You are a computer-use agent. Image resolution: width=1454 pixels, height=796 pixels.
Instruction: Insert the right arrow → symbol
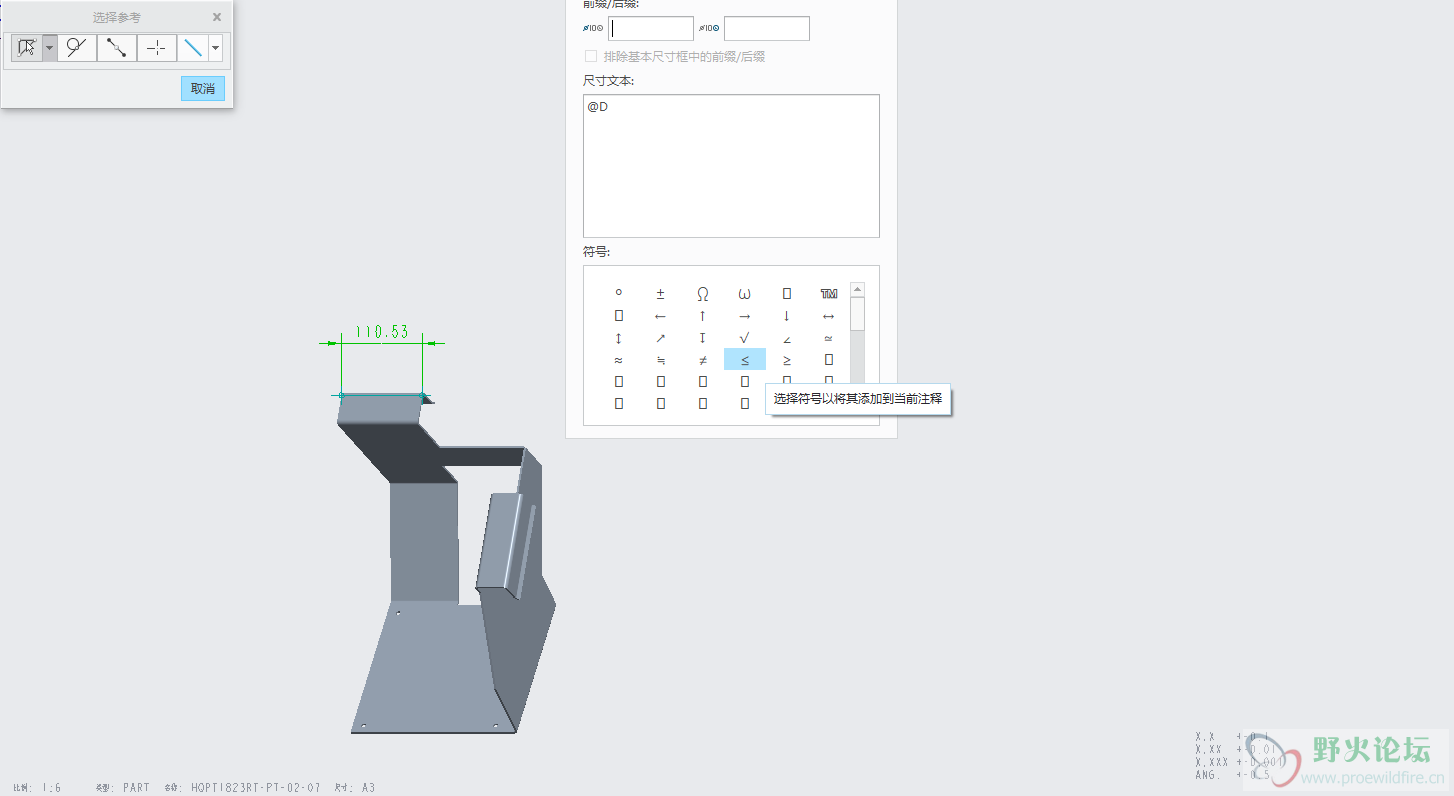coord(745,315)
